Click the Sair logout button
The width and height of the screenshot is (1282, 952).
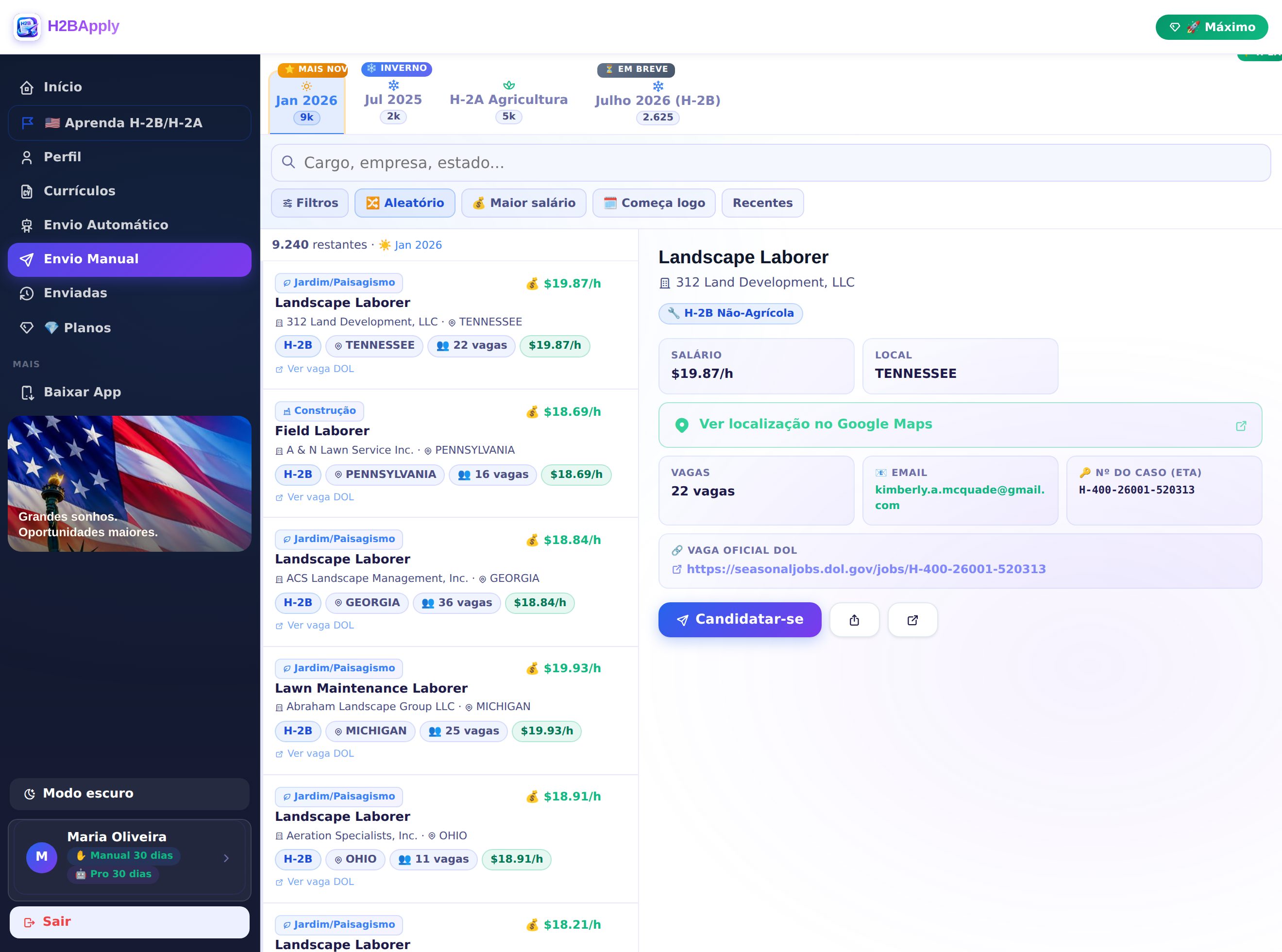point(129,921)
